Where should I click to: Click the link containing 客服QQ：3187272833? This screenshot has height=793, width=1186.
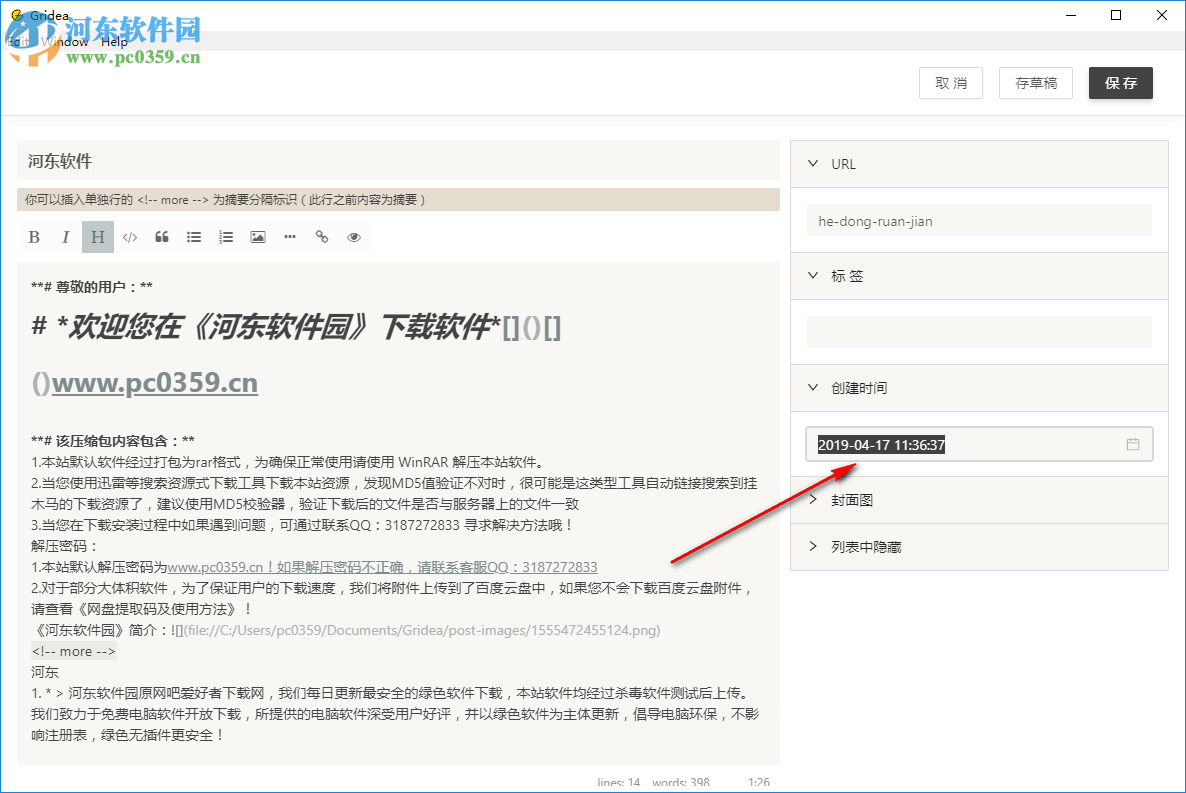pyautogui.click(x=382, y=567)
